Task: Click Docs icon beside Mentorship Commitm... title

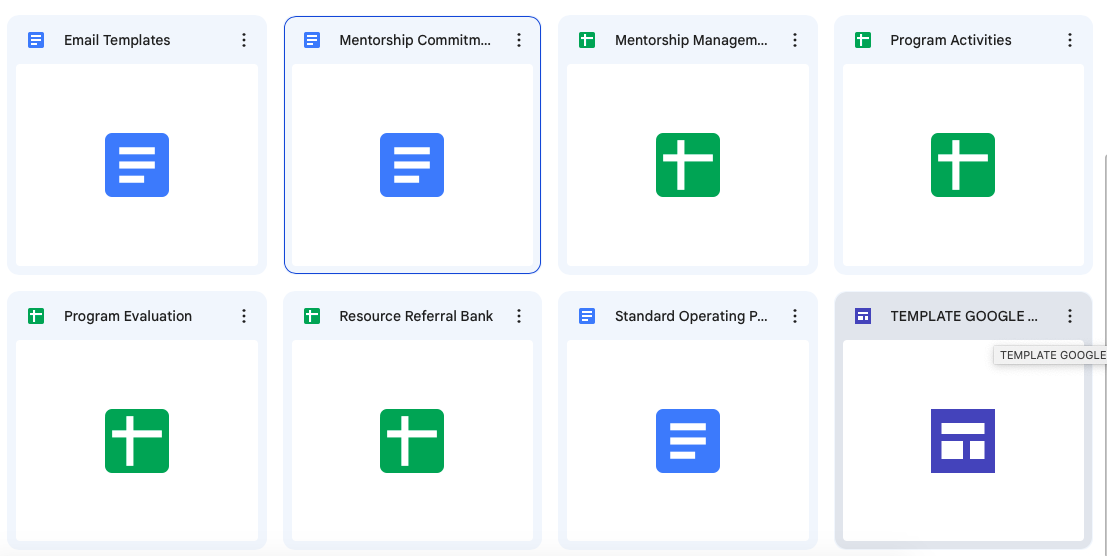Action: coord(311,40)
